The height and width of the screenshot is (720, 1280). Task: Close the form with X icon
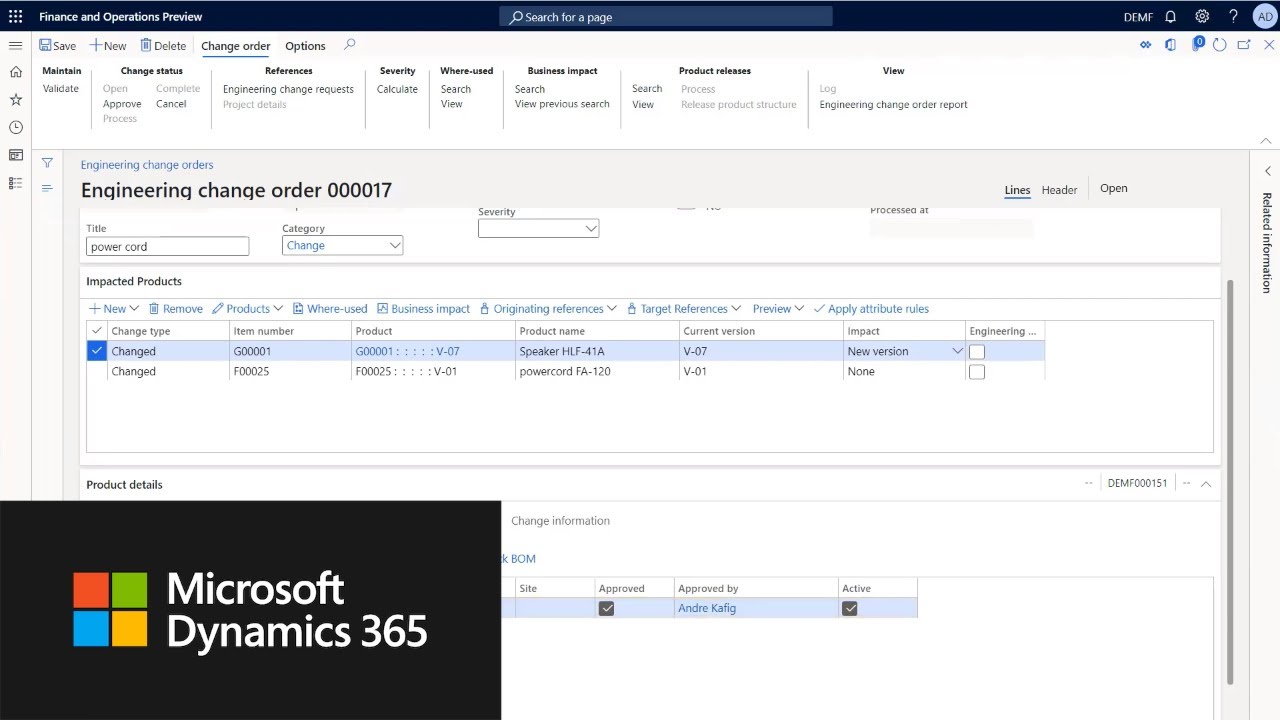(1270, 45)
